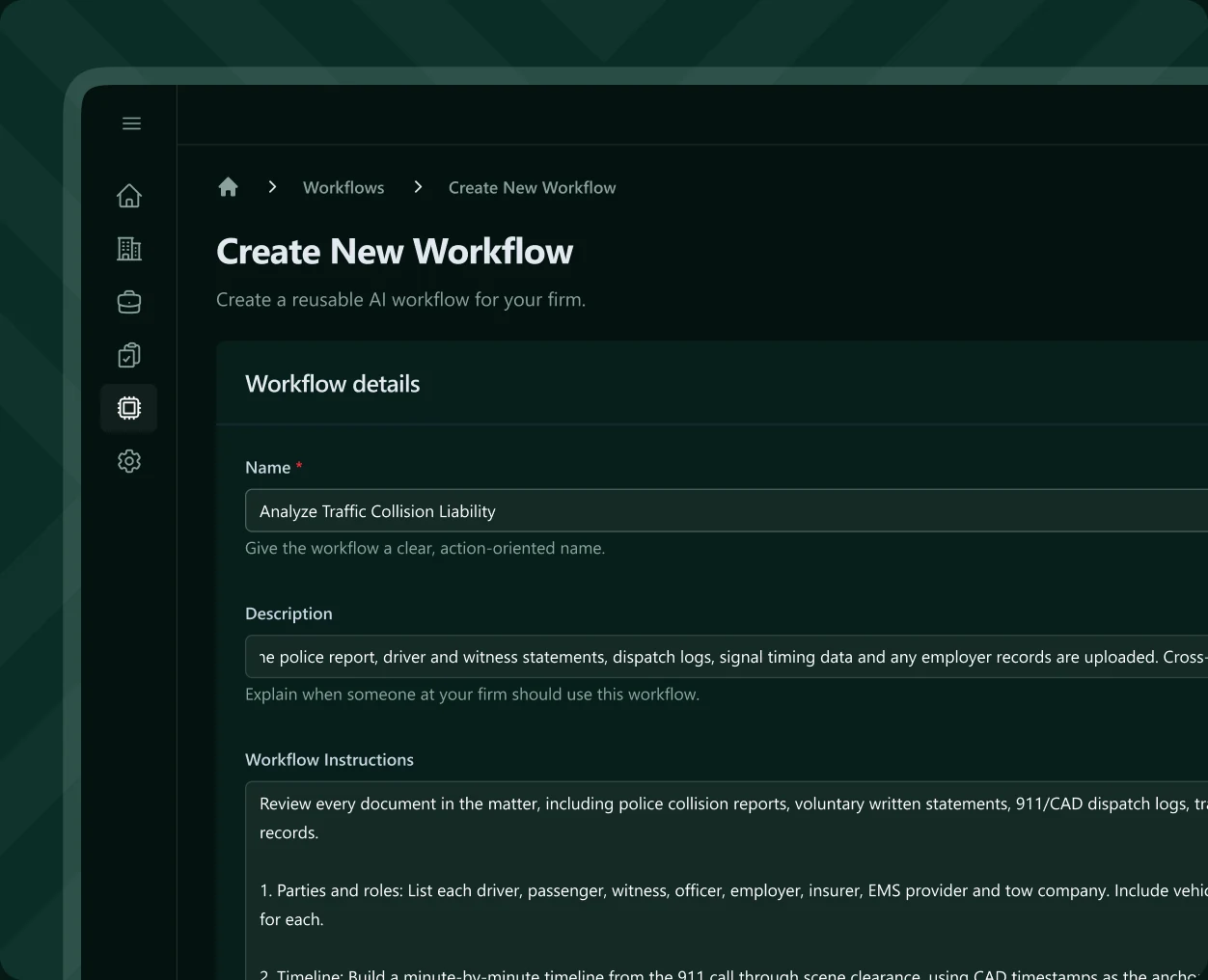Click the Create New Workflow breadcrumb
The width and height of the screenshot is (1208, 980).
pos(532,188)
